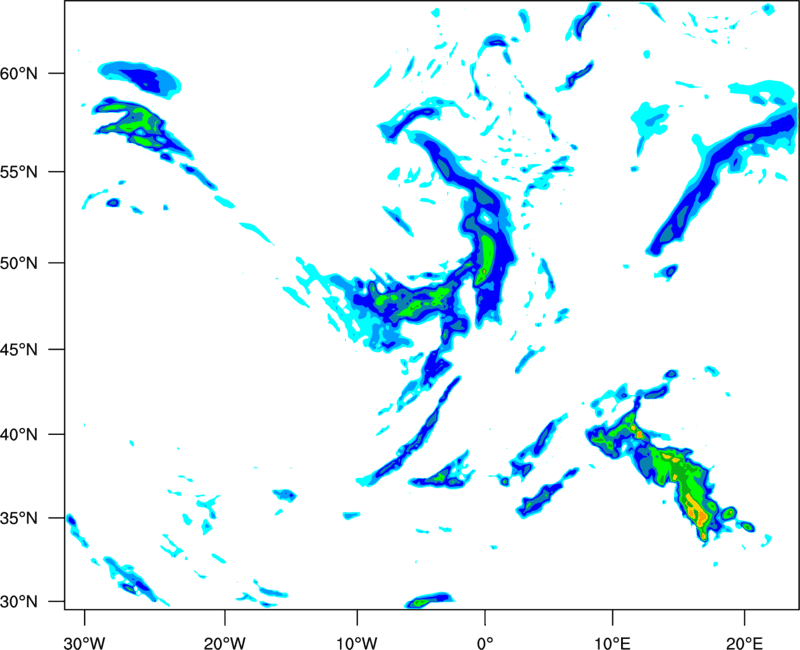The height and width of the screenshot is (650, 800).
Task: Click the 60°N latitude label
Action: pyautogui.click(x=19, y=73)
